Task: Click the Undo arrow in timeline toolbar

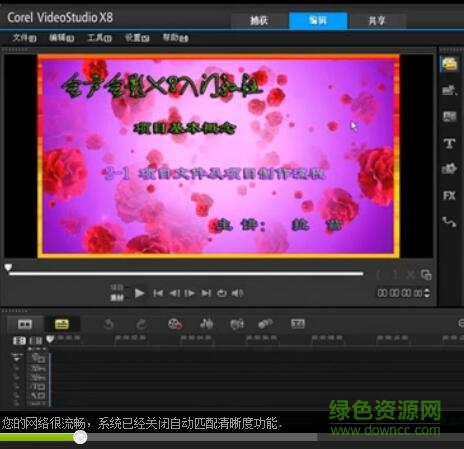Action: coord(109,324)
